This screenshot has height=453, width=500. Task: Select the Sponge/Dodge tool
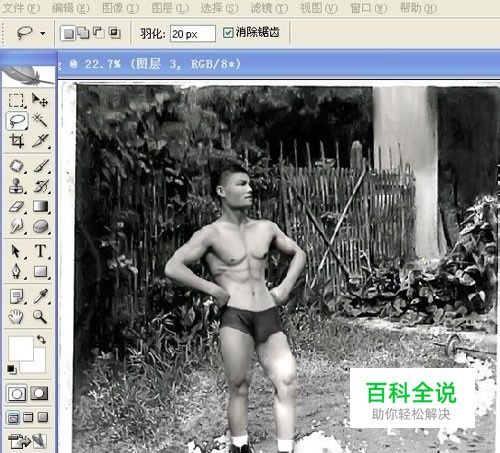(x=41, y=227)
